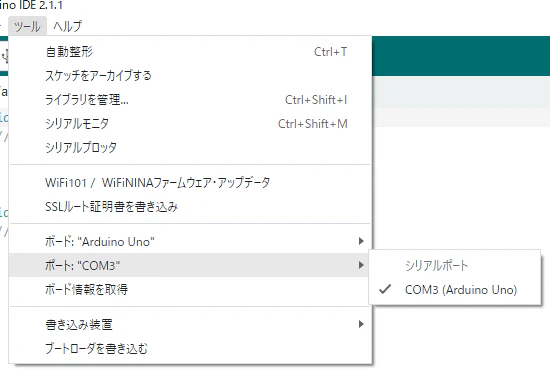Launch シリアルプロッタ

[x=190, y=148]
